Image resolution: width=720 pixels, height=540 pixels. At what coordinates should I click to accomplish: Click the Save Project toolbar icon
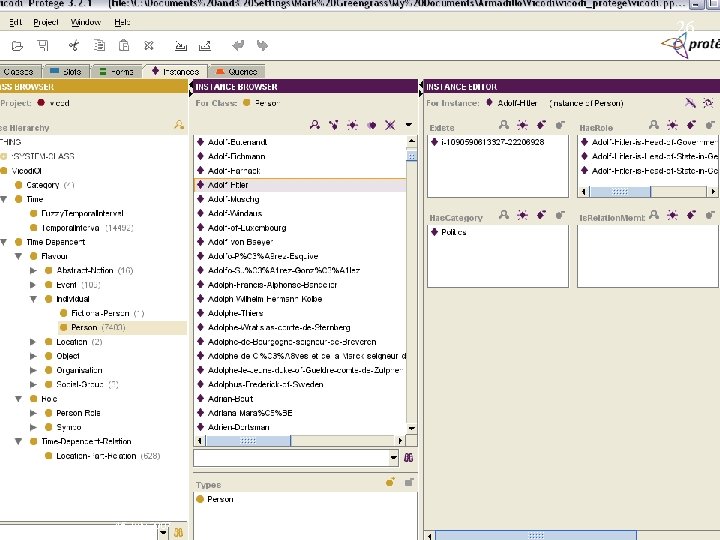43,45
